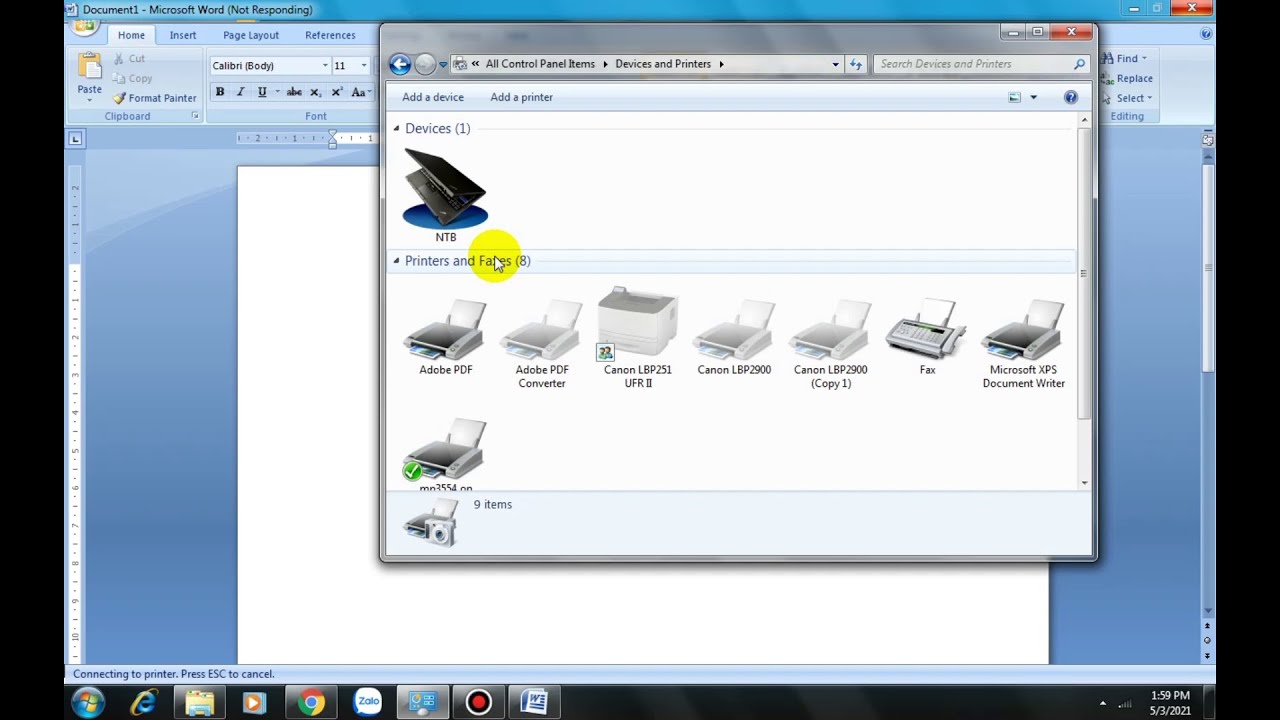
Task: Click the Change your view icon
Action: 1015,97
